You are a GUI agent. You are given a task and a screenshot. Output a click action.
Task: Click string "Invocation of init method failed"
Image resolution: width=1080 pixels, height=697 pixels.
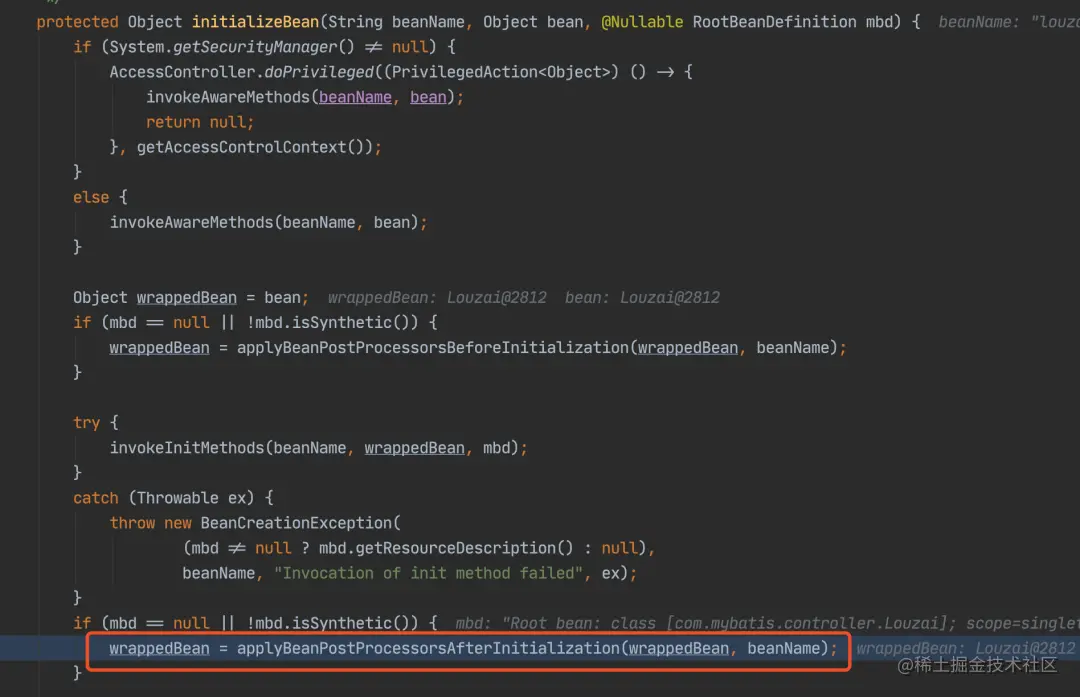[x=428, y=573]
